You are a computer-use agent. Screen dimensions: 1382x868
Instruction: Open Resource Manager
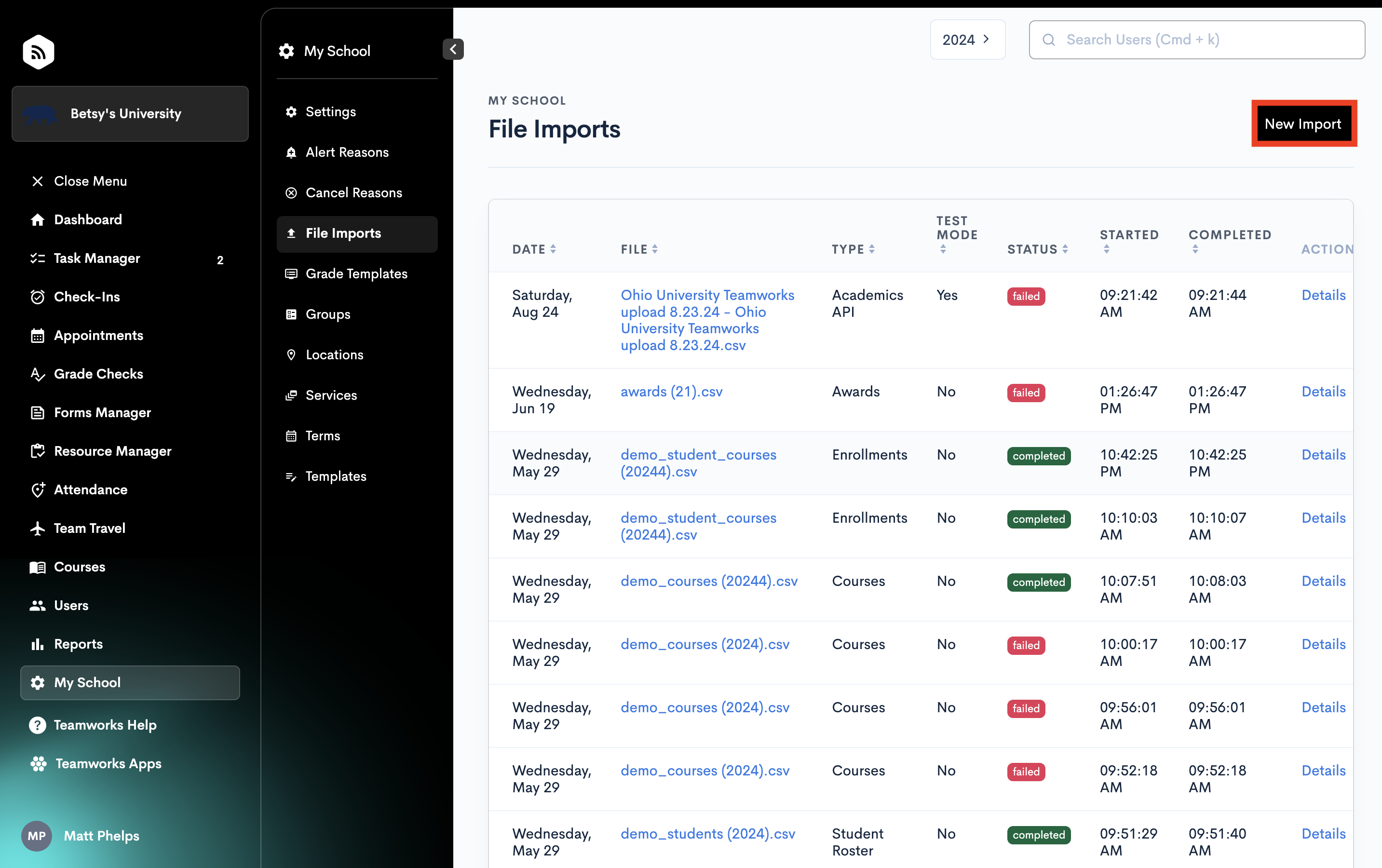coord(112,451)
